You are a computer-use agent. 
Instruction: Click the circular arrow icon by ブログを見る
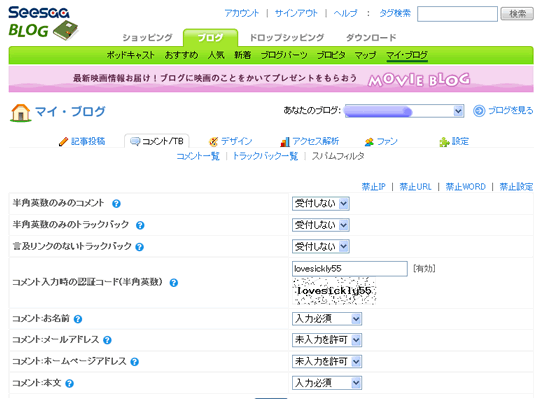pyautogui.click(x=479, y=111)
